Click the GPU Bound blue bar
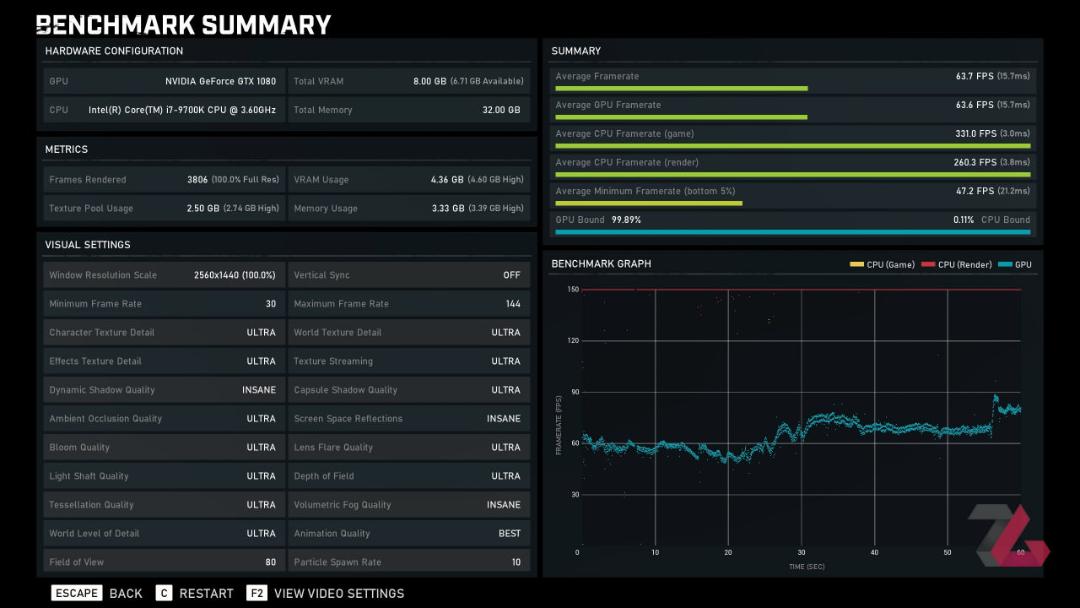The height and width of the screenshot is (608, 1080). click(793, 232)
